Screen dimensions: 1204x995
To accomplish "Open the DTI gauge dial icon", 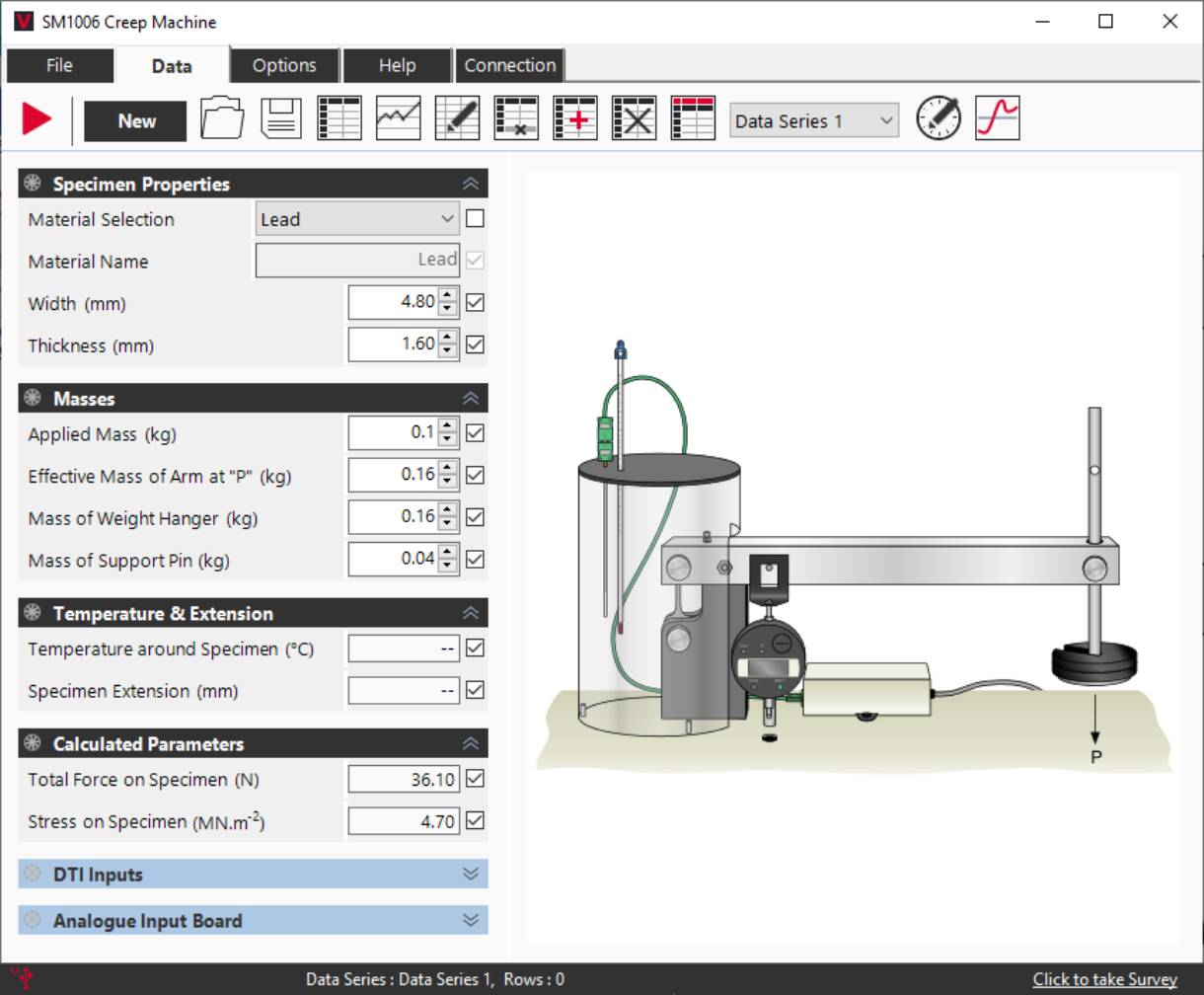I will pos(938,117).
